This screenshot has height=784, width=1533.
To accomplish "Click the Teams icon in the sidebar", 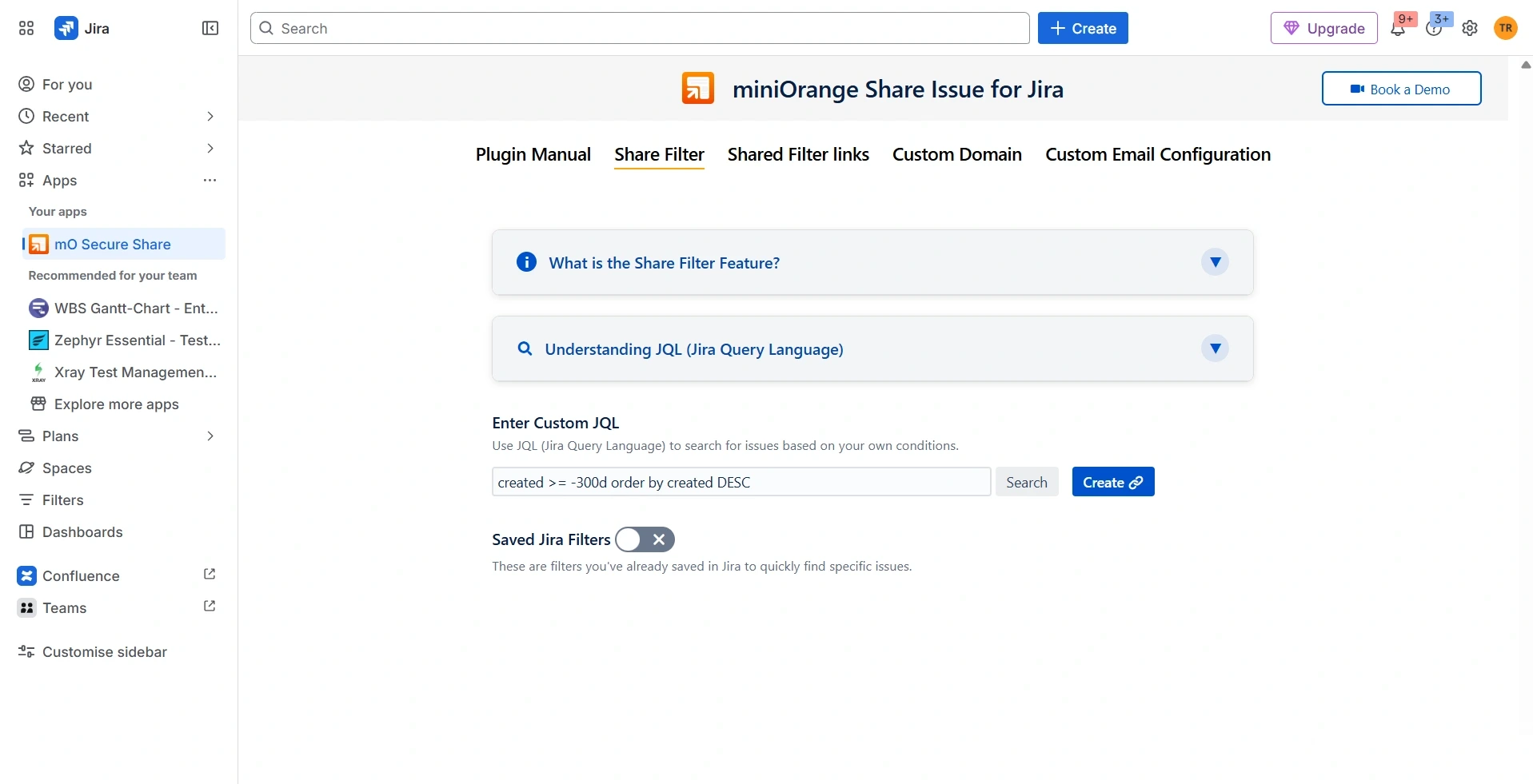I will pos(26,608).
